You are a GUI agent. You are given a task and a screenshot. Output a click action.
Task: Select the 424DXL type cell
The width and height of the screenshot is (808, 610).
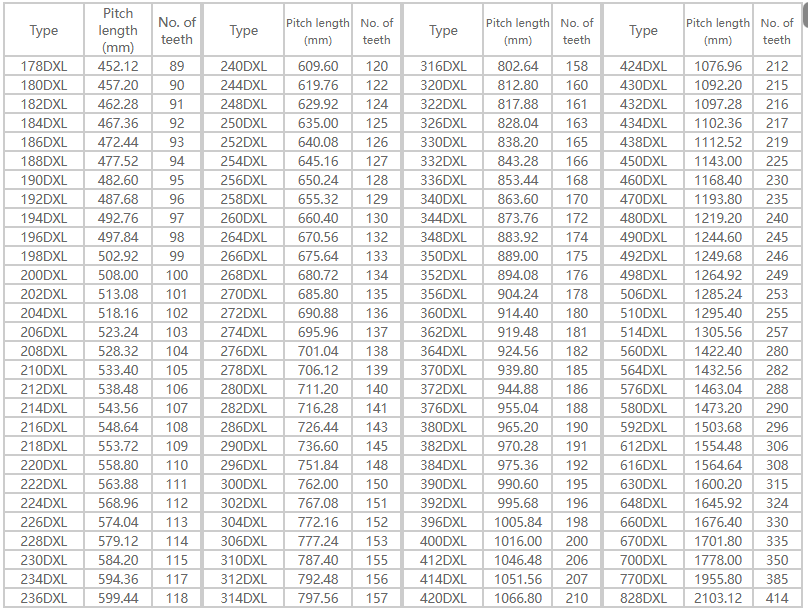pos(643,66)
